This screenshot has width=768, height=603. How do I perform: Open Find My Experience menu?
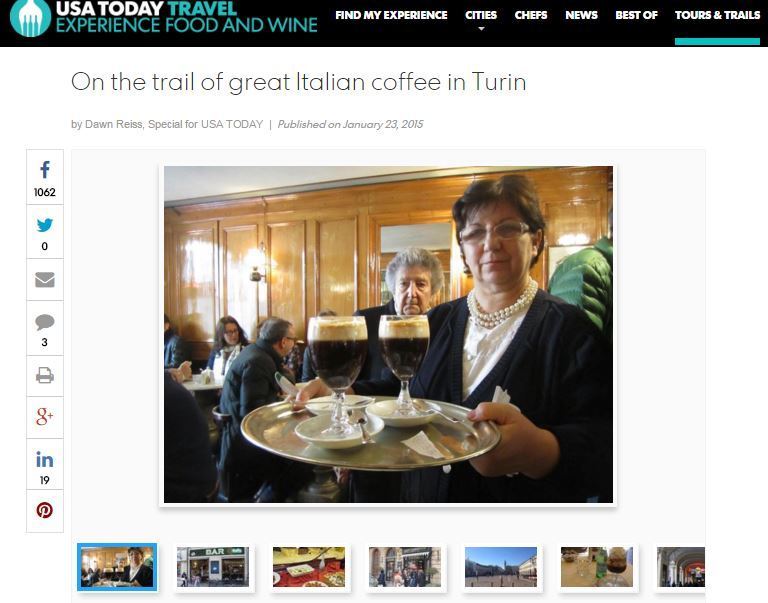coord(391,15)
